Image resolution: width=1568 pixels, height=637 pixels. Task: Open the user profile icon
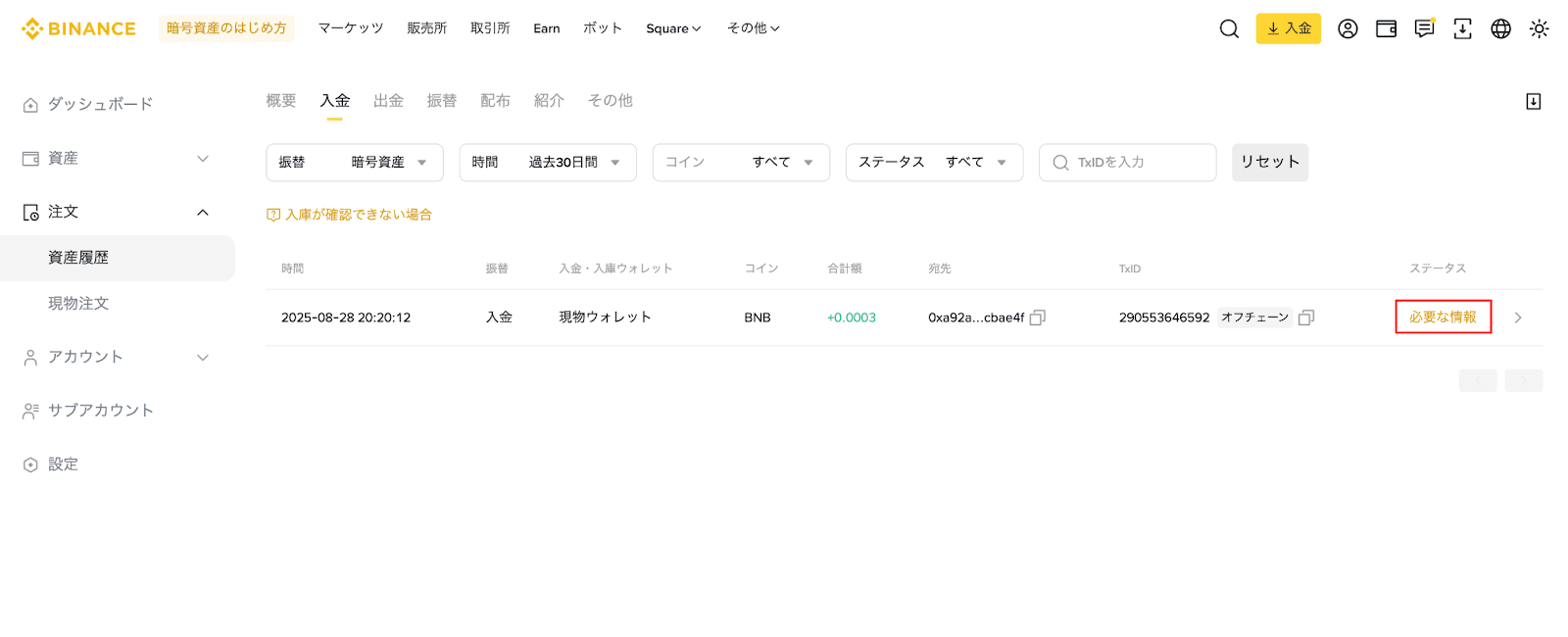[1347, 28]
